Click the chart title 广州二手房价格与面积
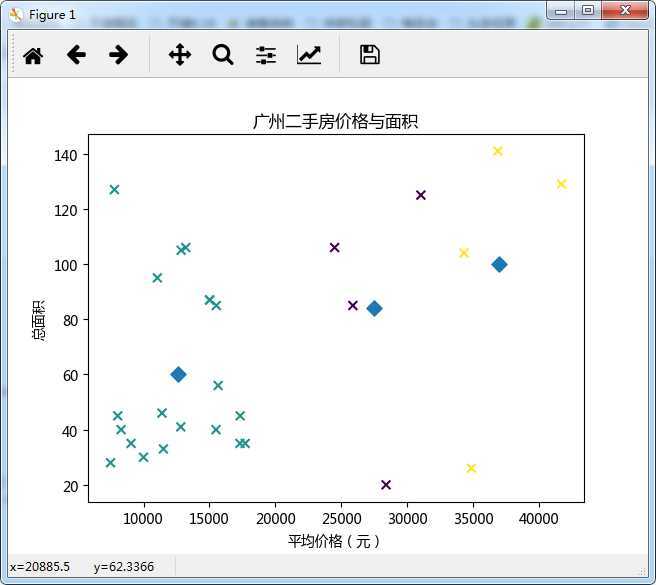The image size is (656, 585). coord(336,122)
